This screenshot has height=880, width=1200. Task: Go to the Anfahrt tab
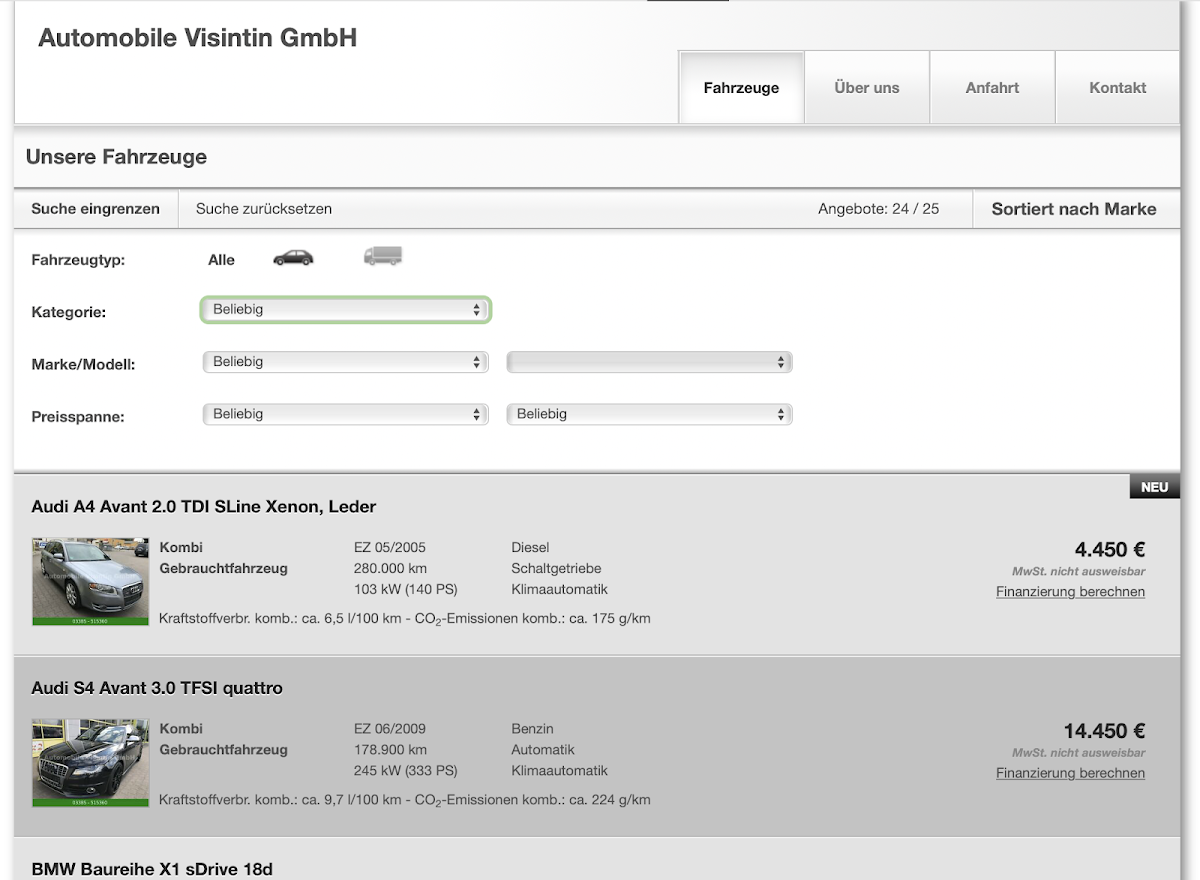992,88
